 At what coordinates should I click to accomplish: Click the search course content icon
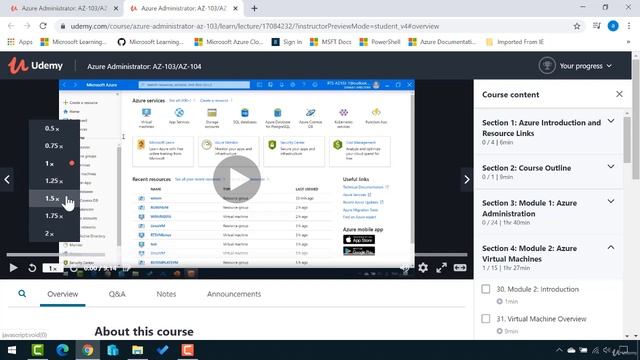pyautogui.click(x=22, y=293)
